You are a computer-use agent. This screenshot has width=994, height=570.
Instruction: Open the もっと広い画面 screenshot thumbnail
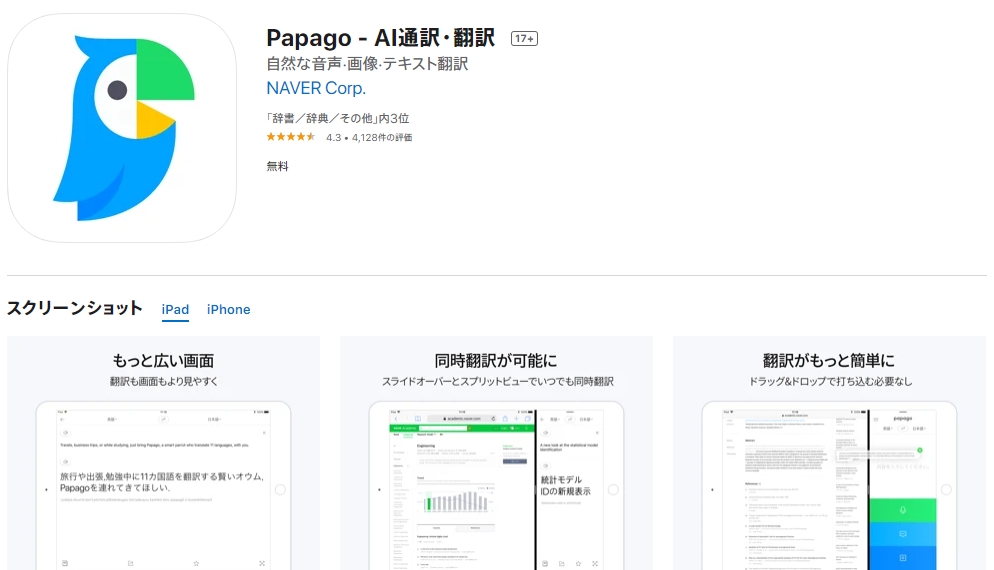click(x=164, y=453)
